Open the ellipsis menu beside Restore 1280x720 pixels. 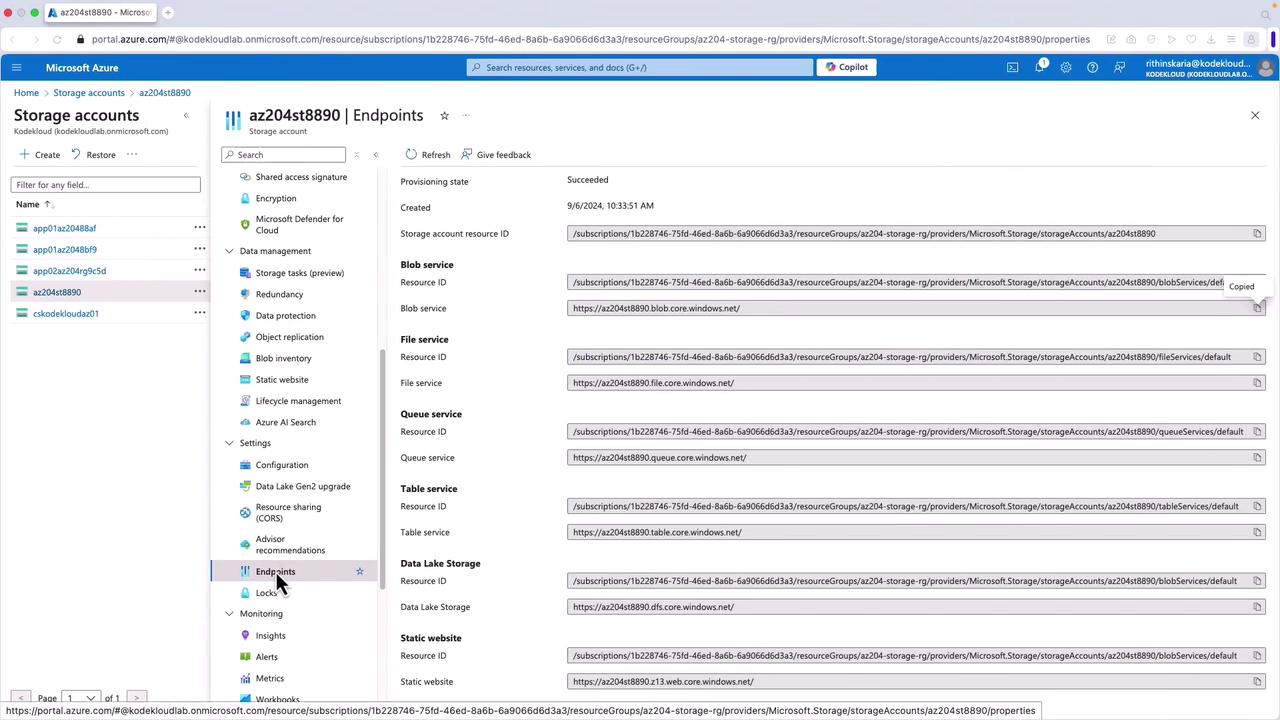click(132, 155)
